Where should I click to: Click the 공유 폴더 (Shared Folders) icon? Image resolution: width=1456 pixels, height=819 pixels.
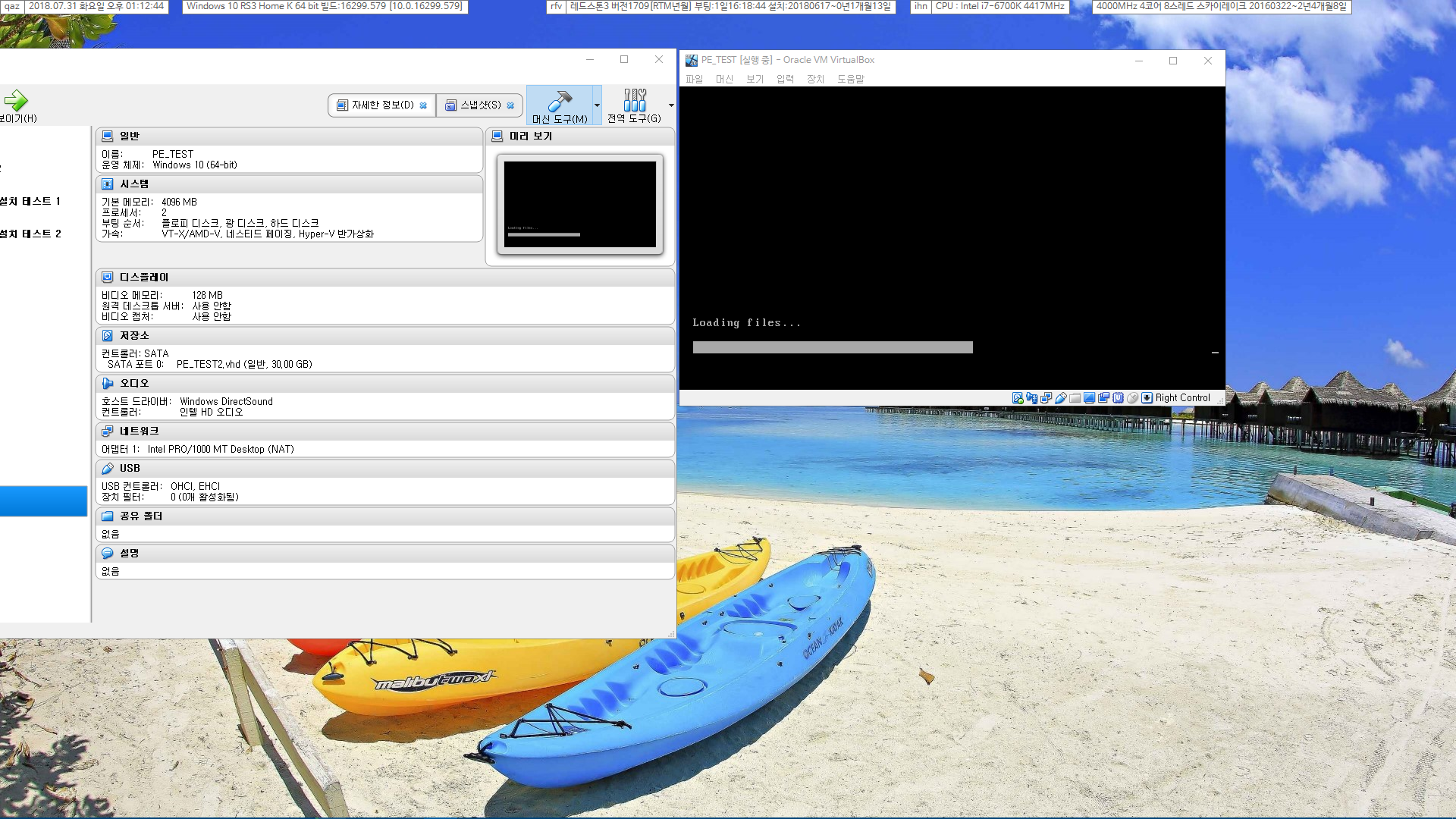(108, 516)
